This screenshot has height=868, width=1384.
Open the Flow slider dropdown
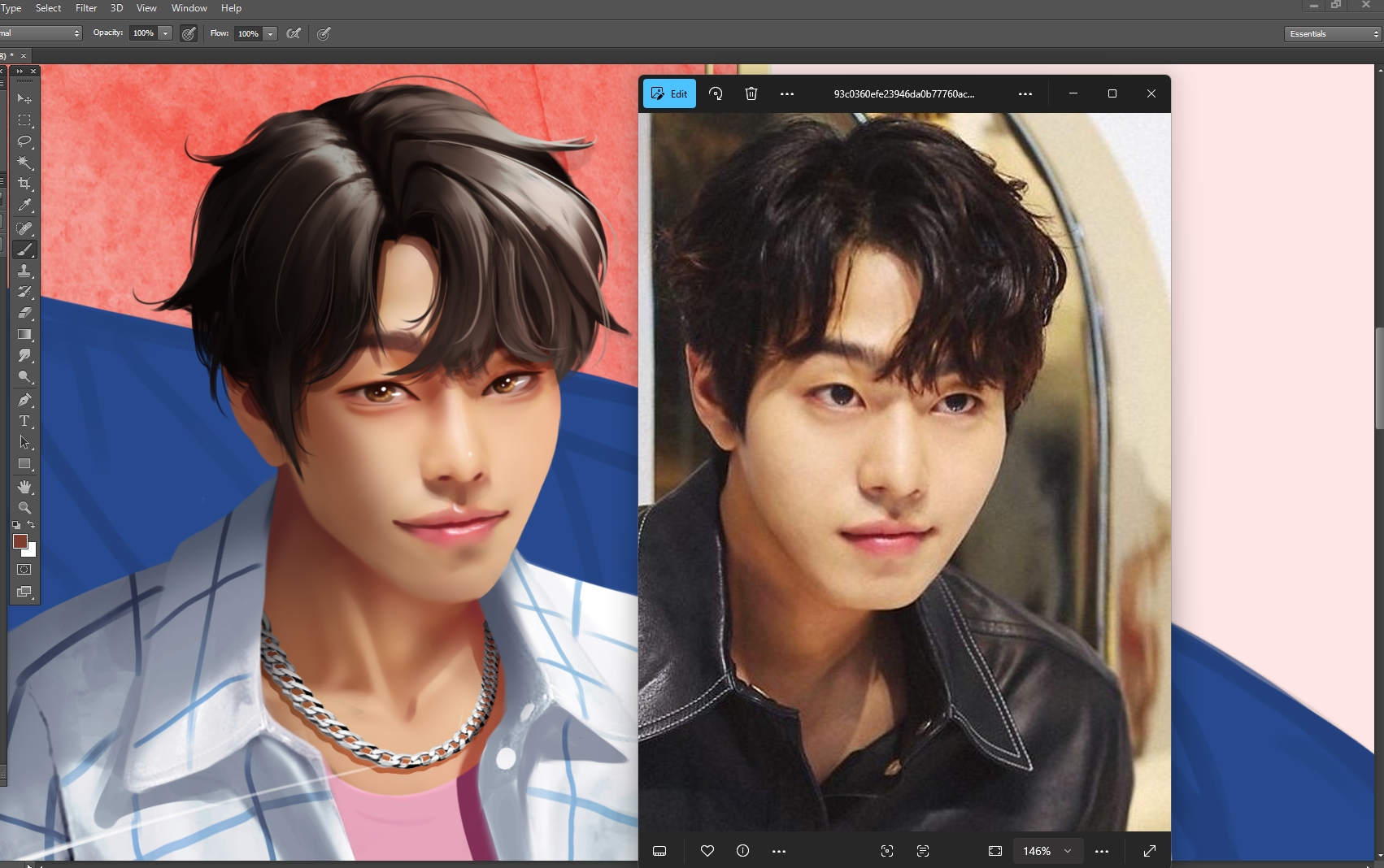(270, 33)
